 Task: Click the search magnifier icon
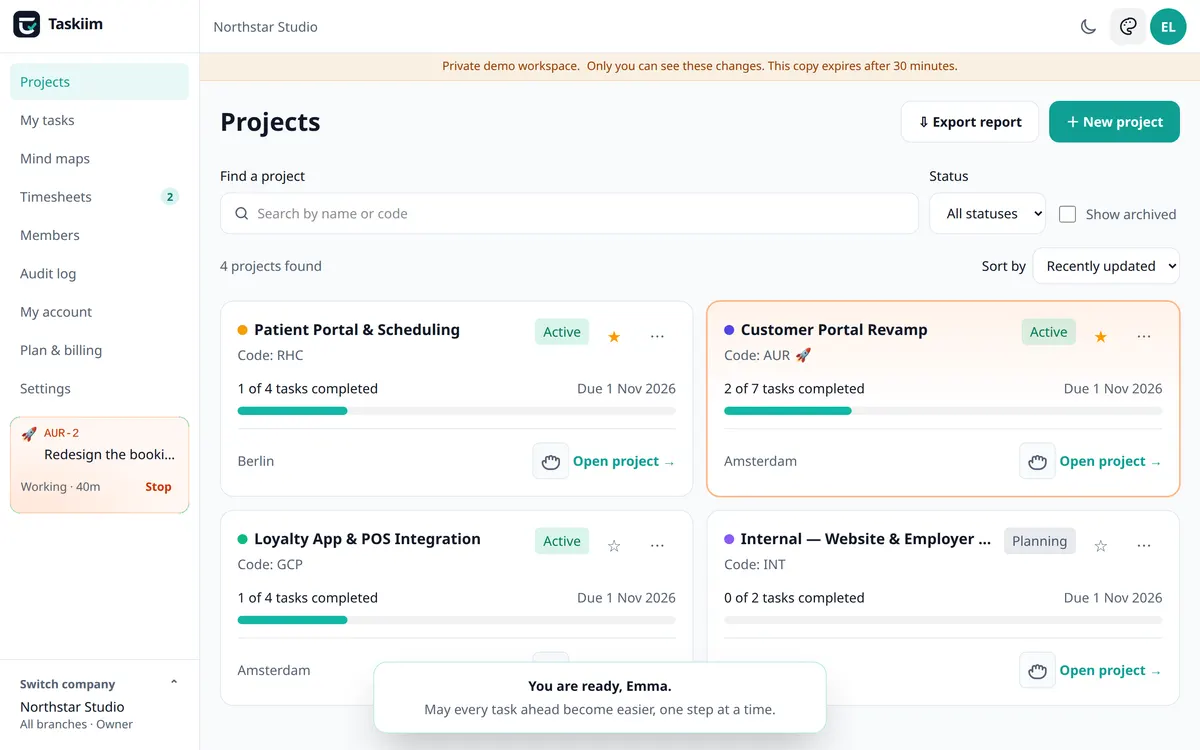[x=241, y=214]
